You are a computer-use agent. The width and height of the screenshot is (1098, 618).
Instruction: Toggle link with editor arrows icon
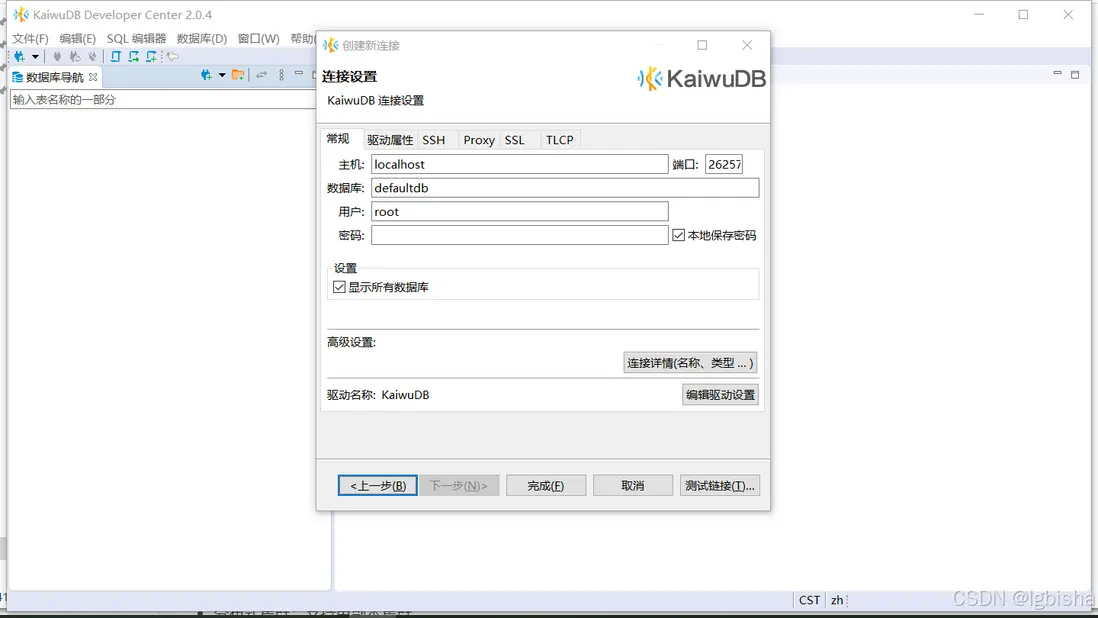coord(261,75)
